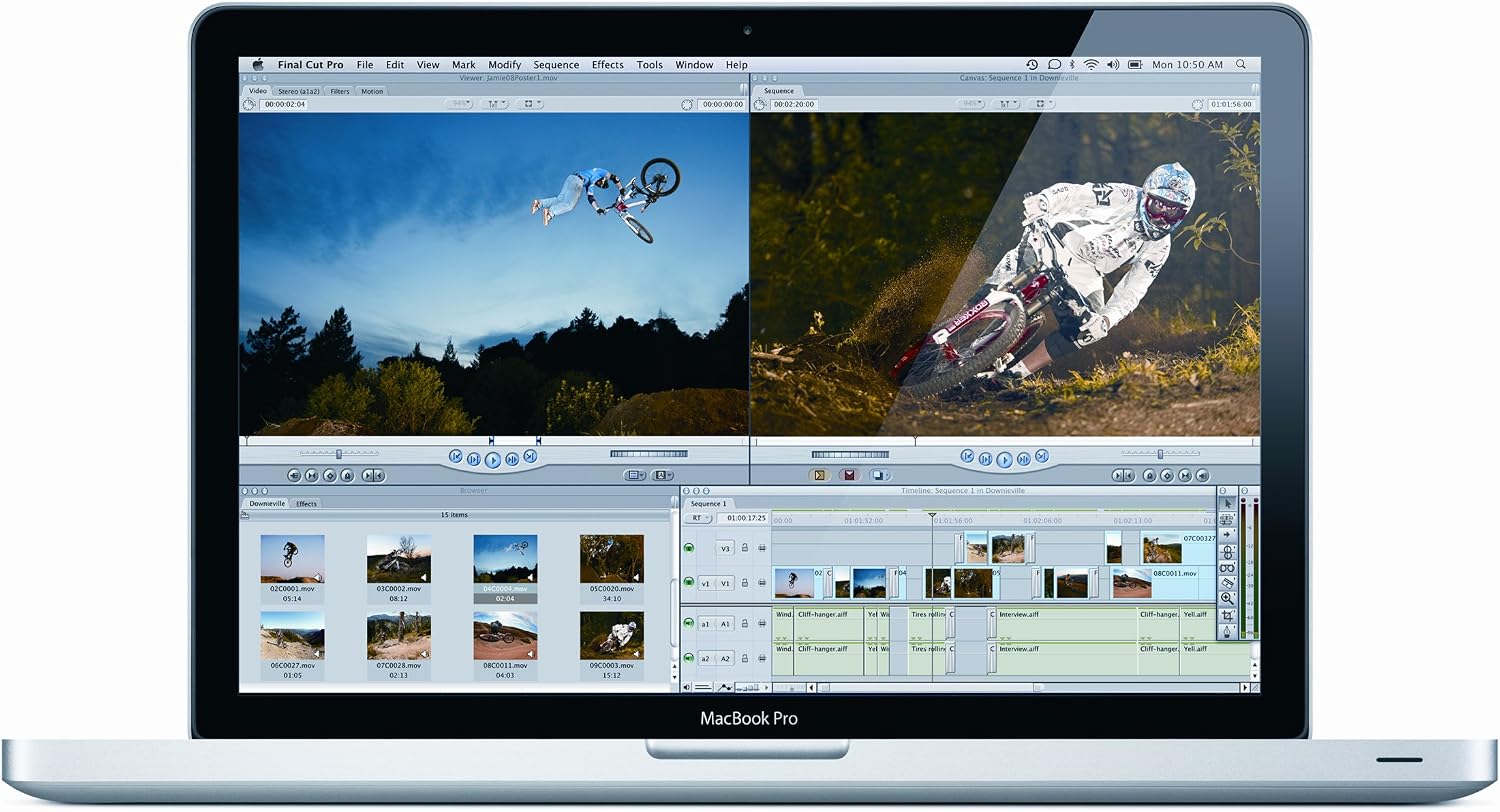Go to previous edit in Canvas
1500x812 pixels.
[967, 456]
